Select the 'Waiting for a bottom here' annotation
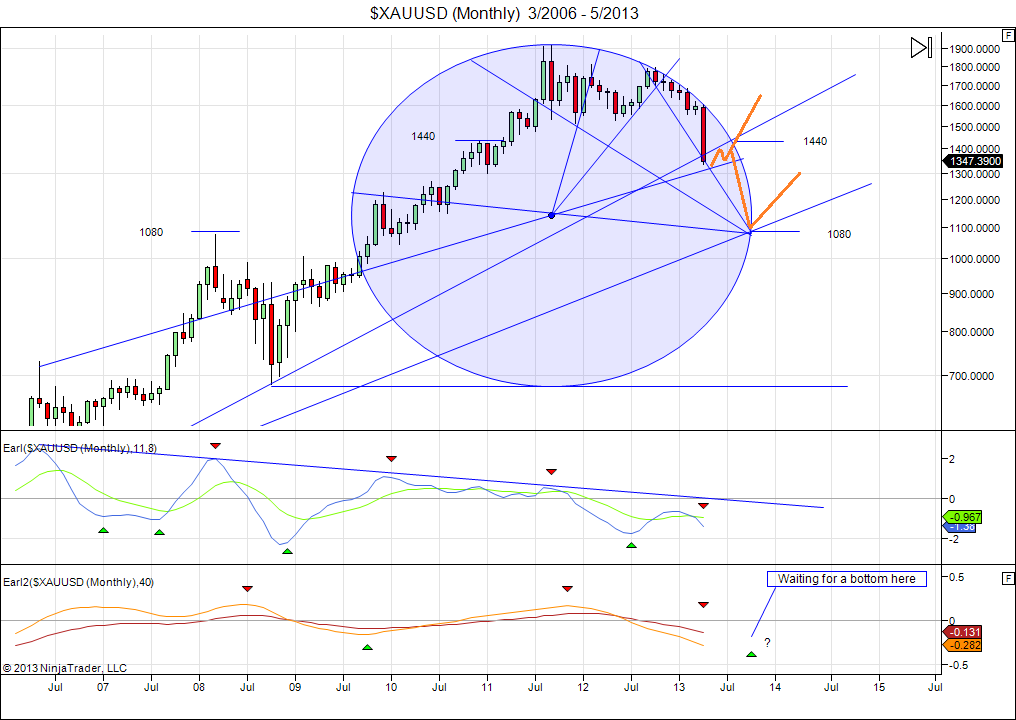1016x720 pixels. coord(846,579)
